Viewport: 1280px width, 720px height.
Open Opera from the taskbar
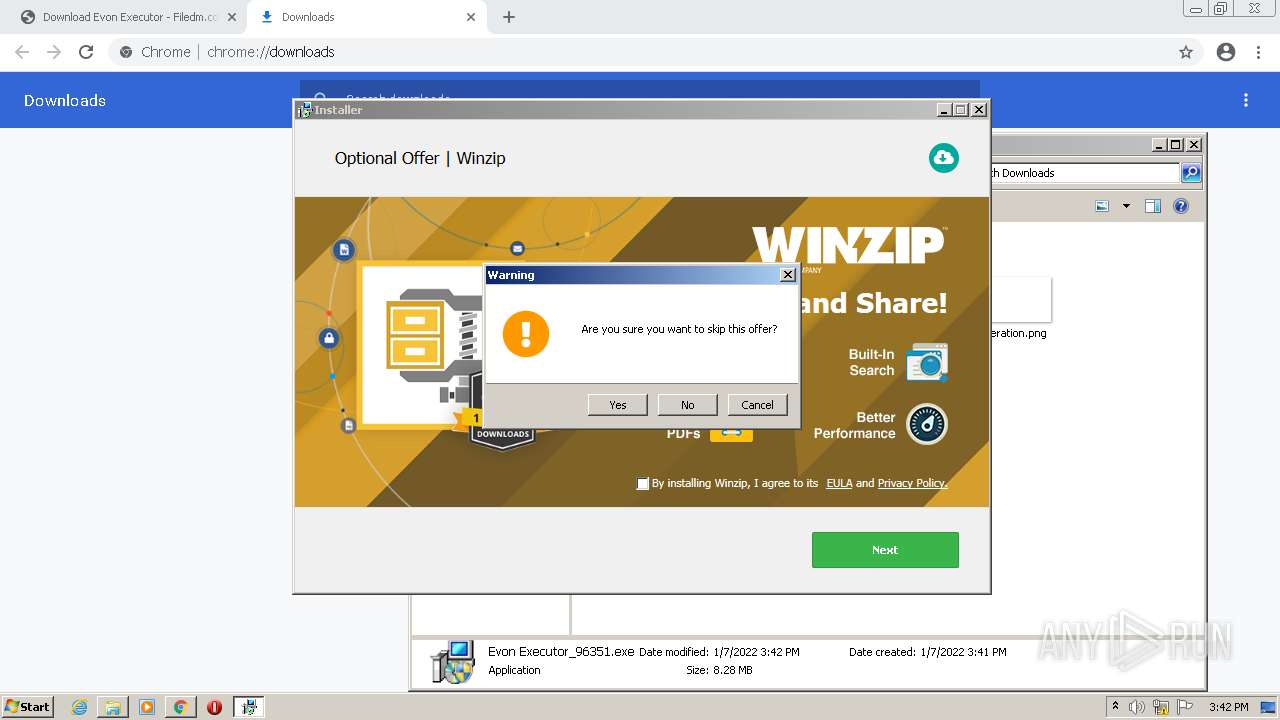[214, 707]
